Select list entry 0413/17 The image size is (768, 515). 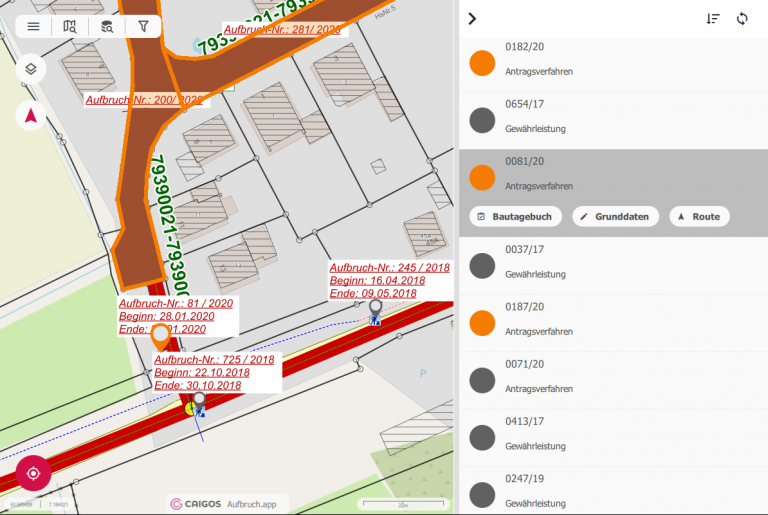(x=613, y=438)
